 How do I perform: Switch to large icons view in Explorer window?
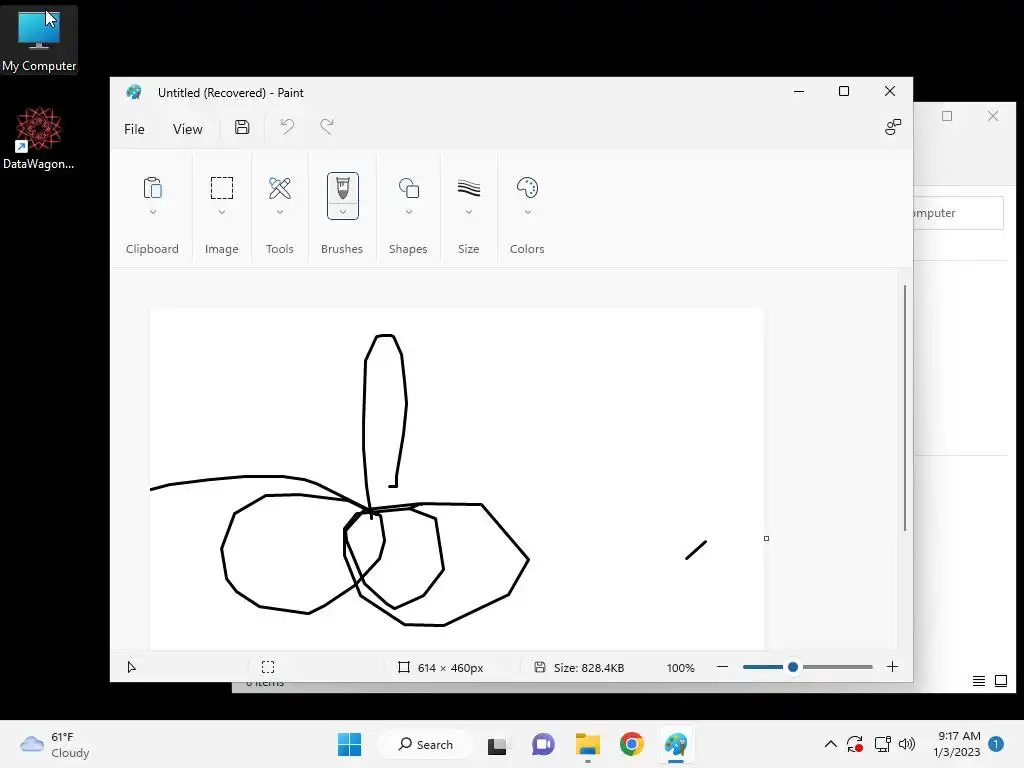[1000, 681]
